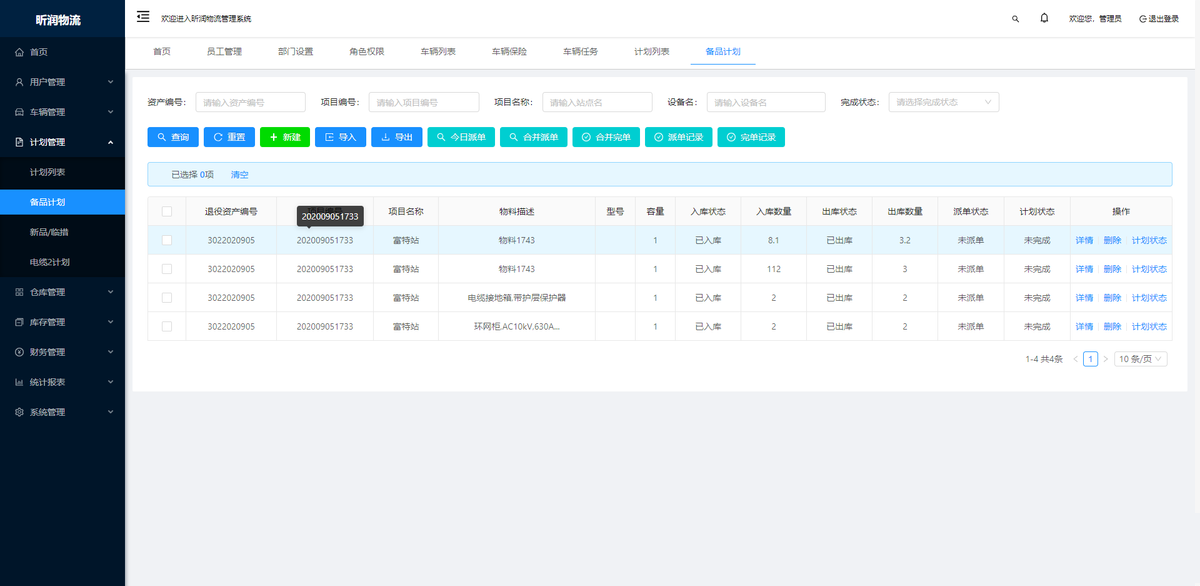This screenshot has height=586, width=1200.
Task: Open notifications via the bell icon
Action: click(x=1044, y=18)
